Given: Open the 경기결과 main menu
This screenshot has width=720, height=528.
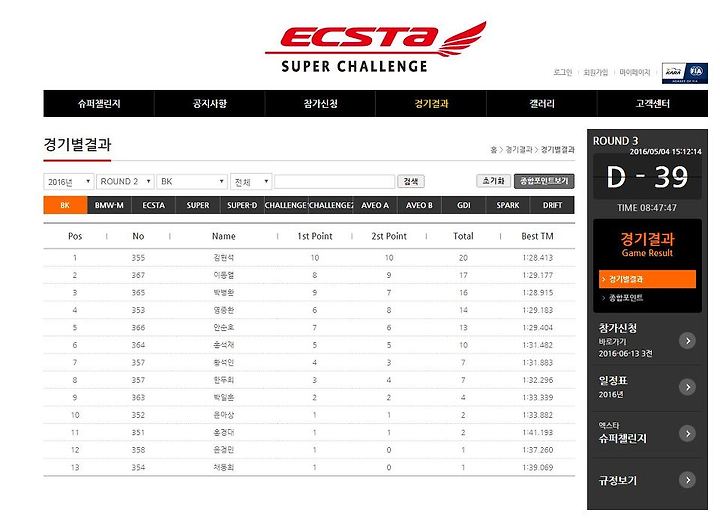Looking at the screenshot, I should [431, 103].
